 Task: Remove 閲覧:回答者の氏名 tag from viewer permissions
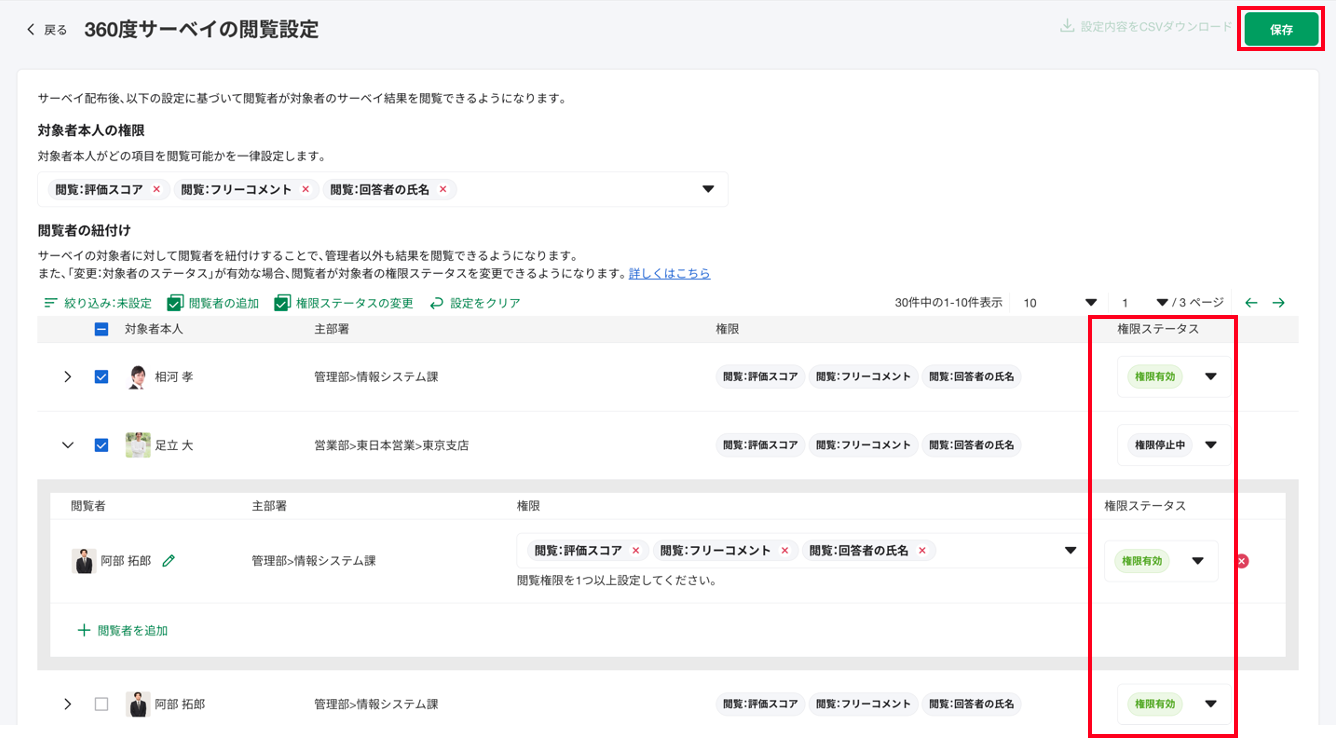921,550
